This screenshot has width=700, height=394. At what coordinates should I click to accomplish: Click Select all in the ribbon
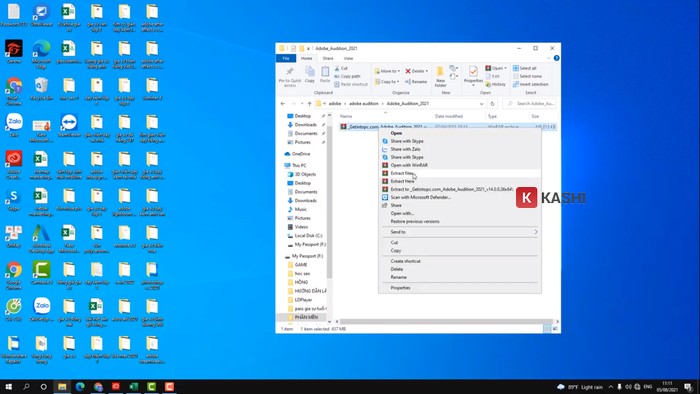pyautogui.click(x=525, y=68)
